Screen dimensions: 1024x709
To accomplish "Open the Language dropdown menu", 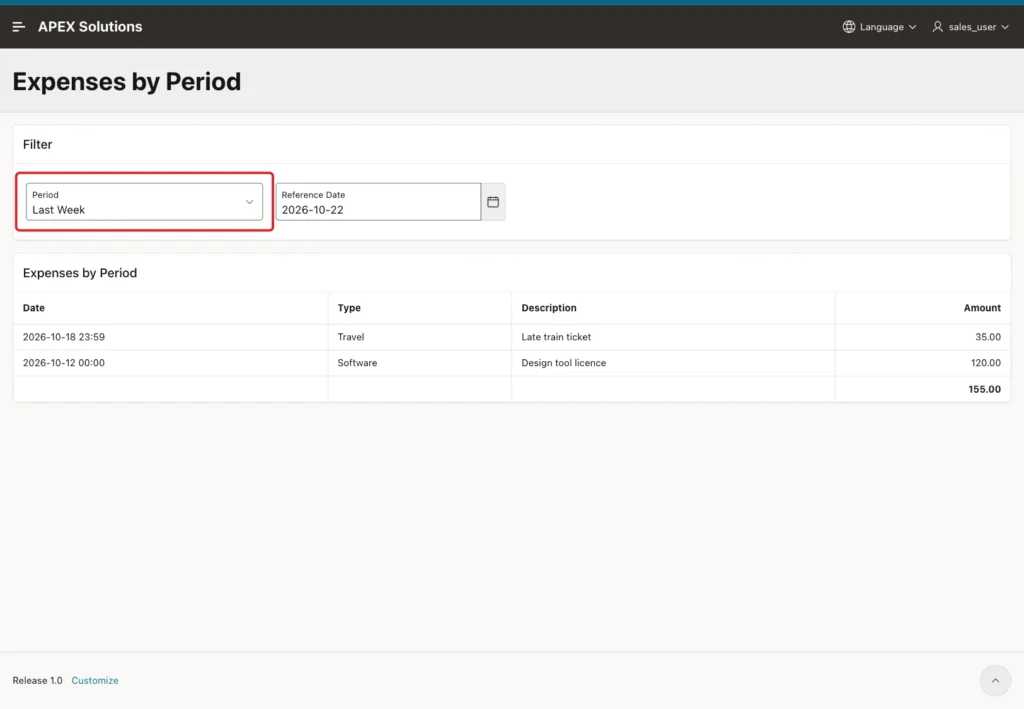I will pyautogui.click(x=879, y=27).
